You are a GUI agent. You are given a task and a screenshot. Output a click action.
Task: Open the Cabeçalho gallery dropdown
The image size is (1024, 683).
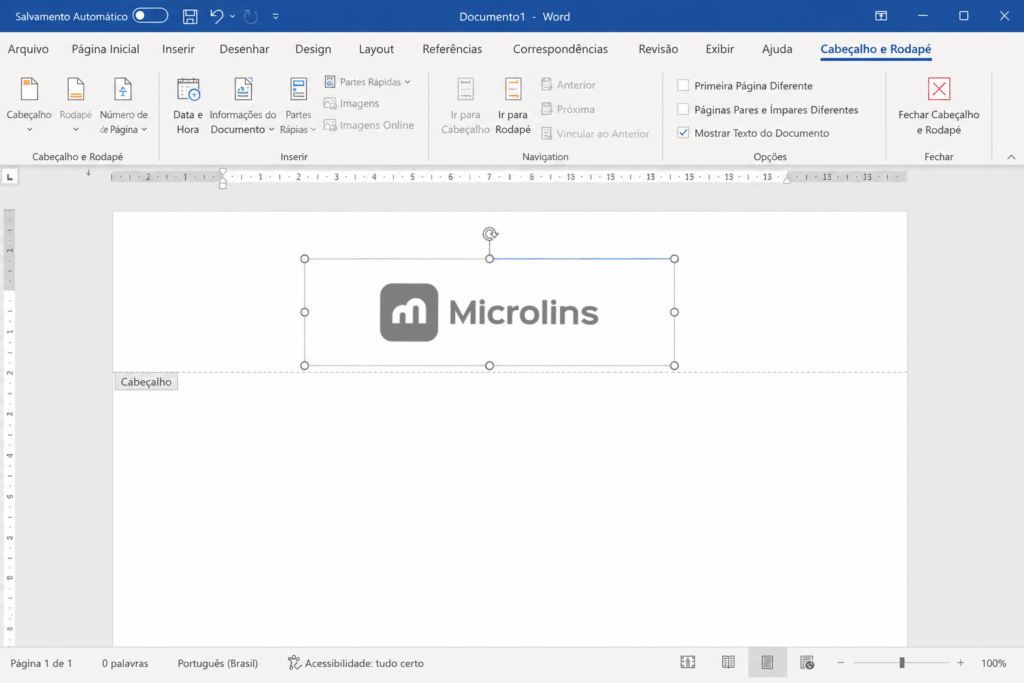coord(29,105)
